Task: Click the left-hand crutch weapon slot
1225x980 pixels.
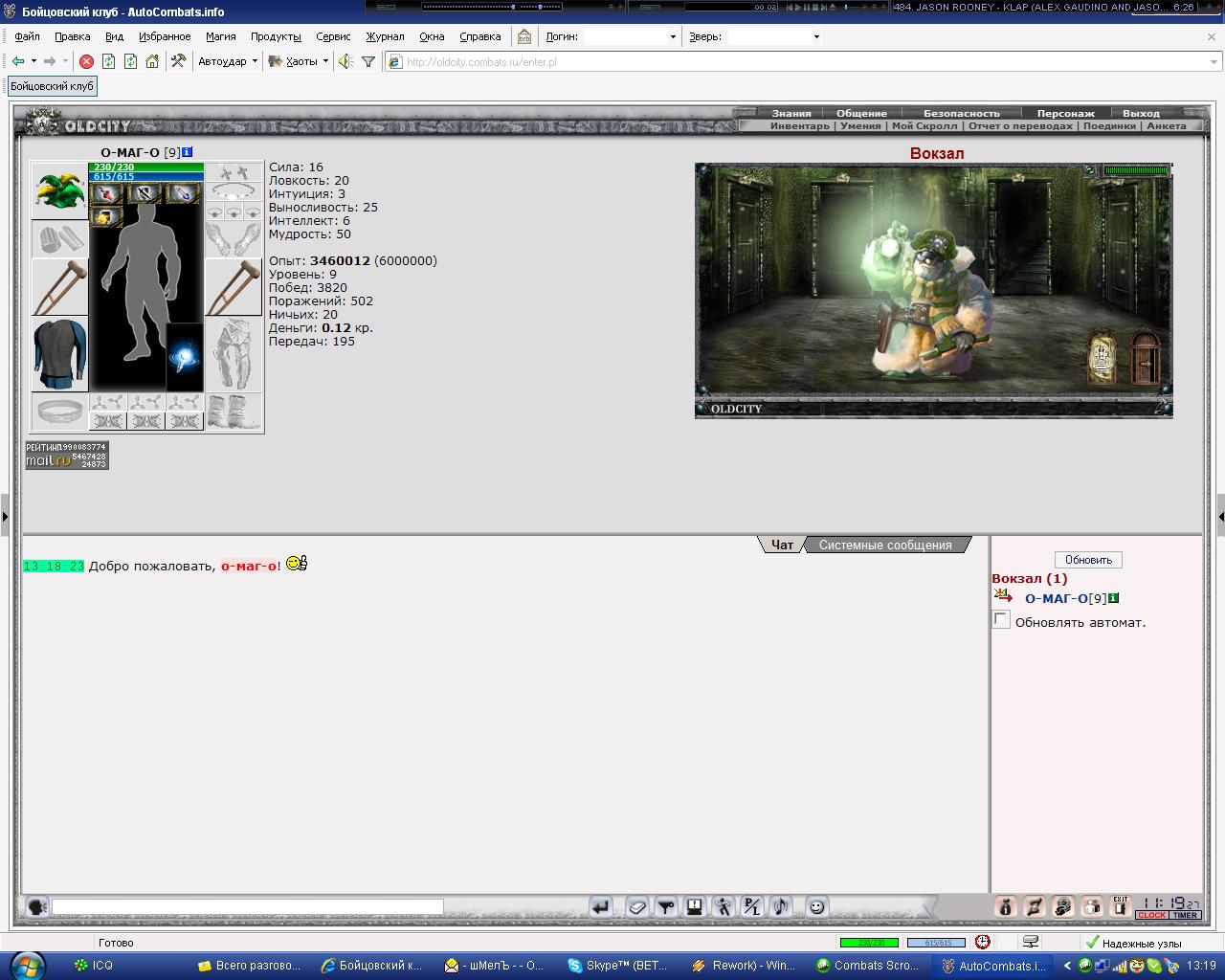Action: coord(59,287)
